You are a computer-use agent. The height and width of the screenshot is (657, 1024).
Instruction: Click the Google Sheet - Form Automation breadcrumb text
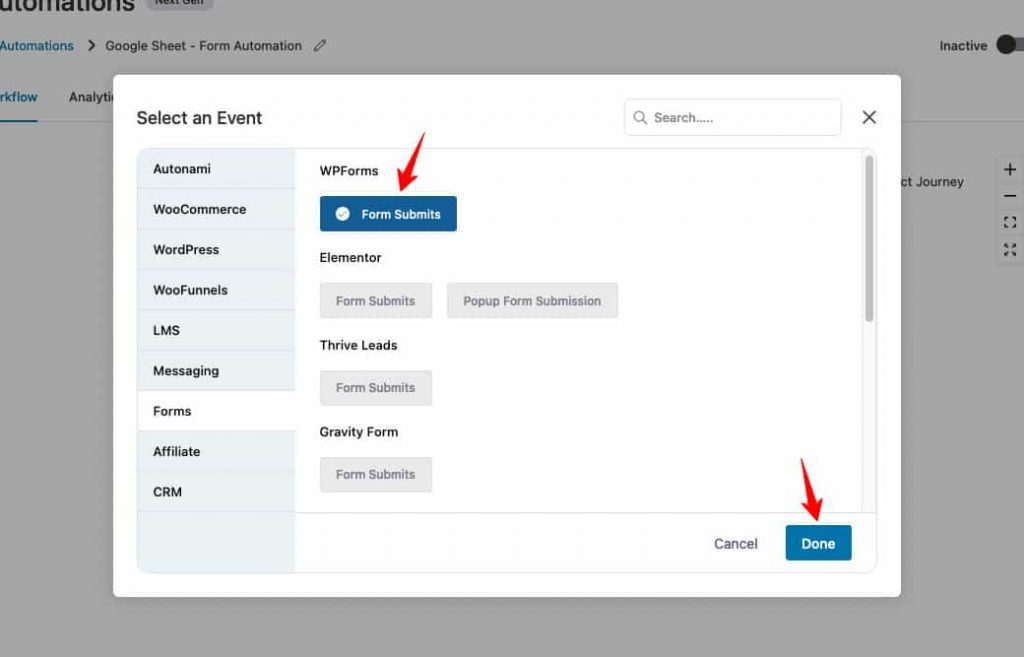[203, 46]
